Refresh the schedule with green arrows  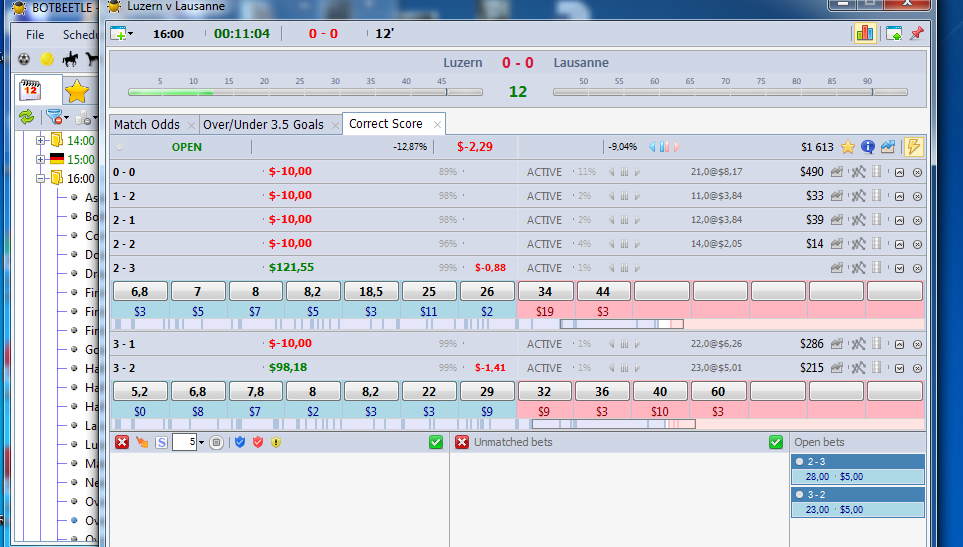pos(26,117)
